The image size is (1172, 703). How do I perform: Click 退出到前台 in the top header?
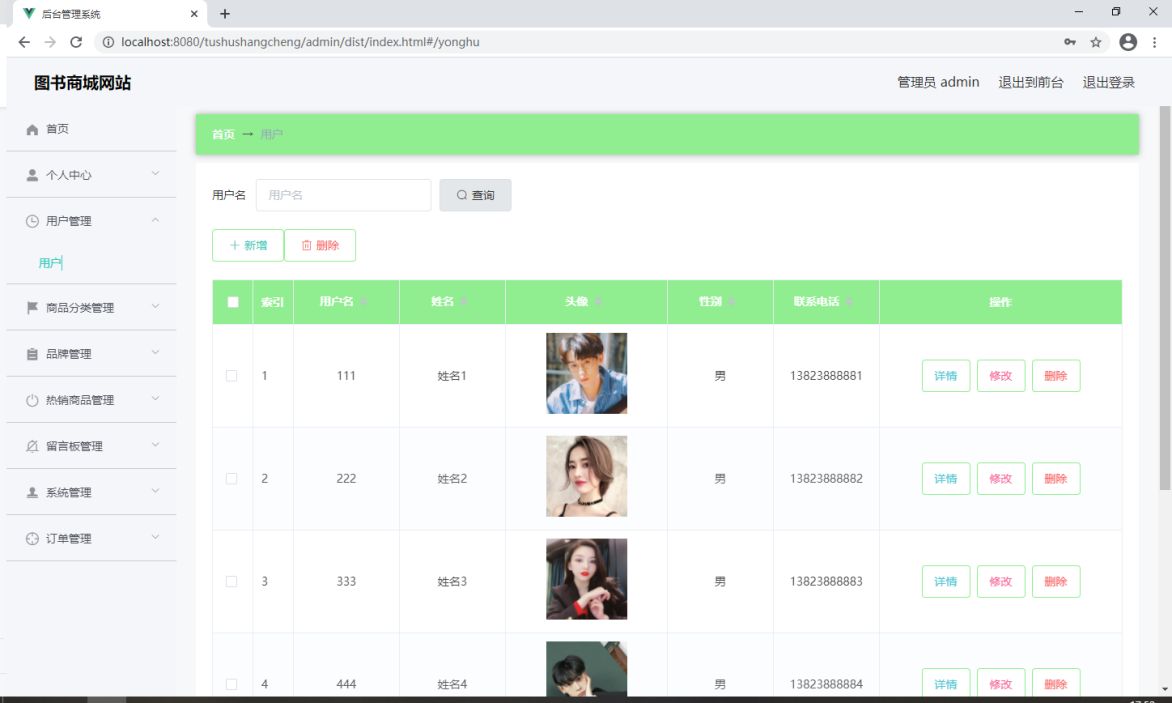tap(1031, 82)
